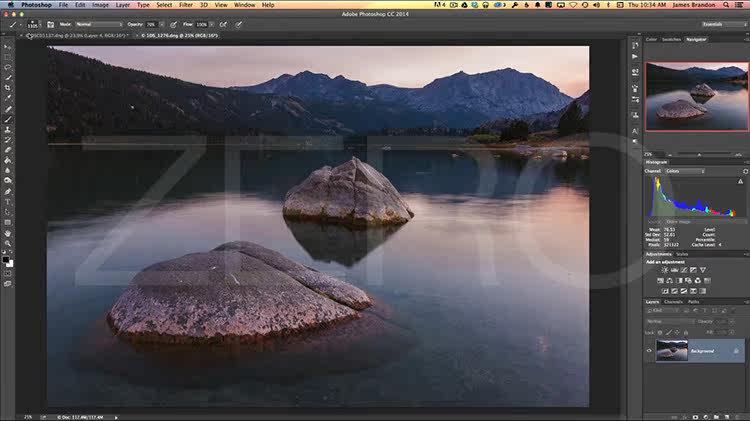Select the Dodge tool
750x421 pixels.
pyautogui.click(x=8, y=181)
